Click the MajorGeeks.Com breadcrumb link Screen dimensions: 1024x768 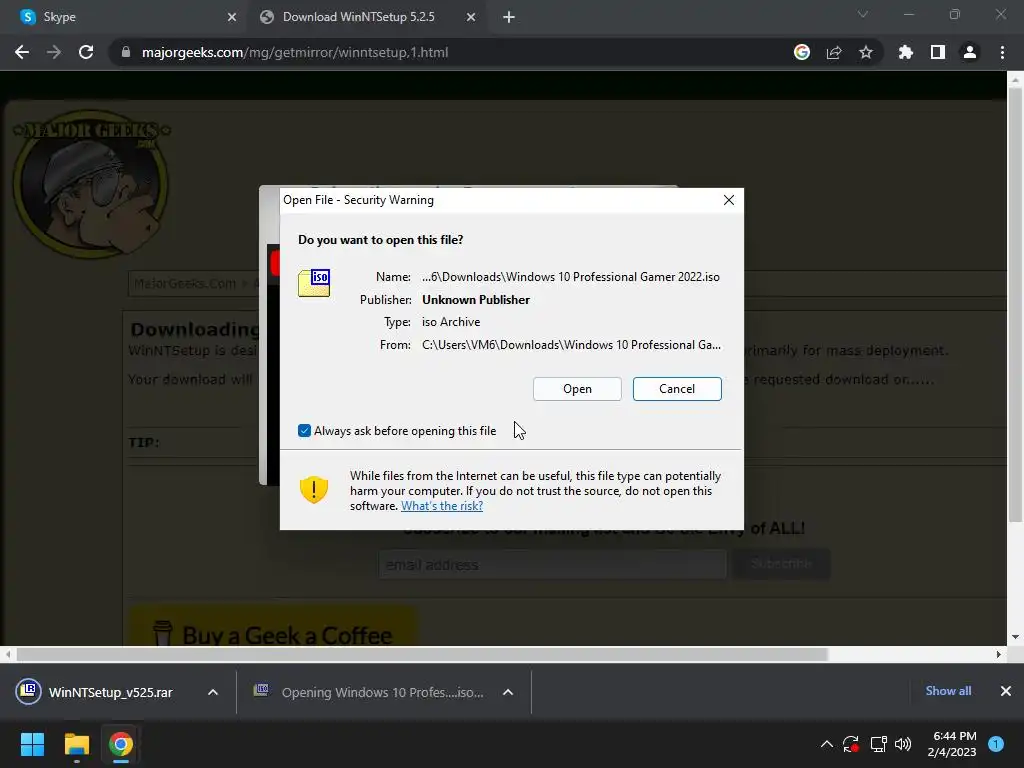[185, 283]
